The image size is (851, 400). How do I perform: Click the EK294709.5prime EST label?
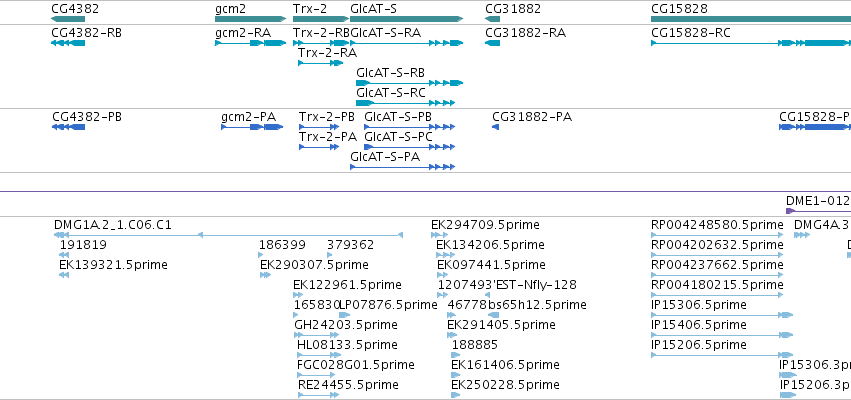485,225
